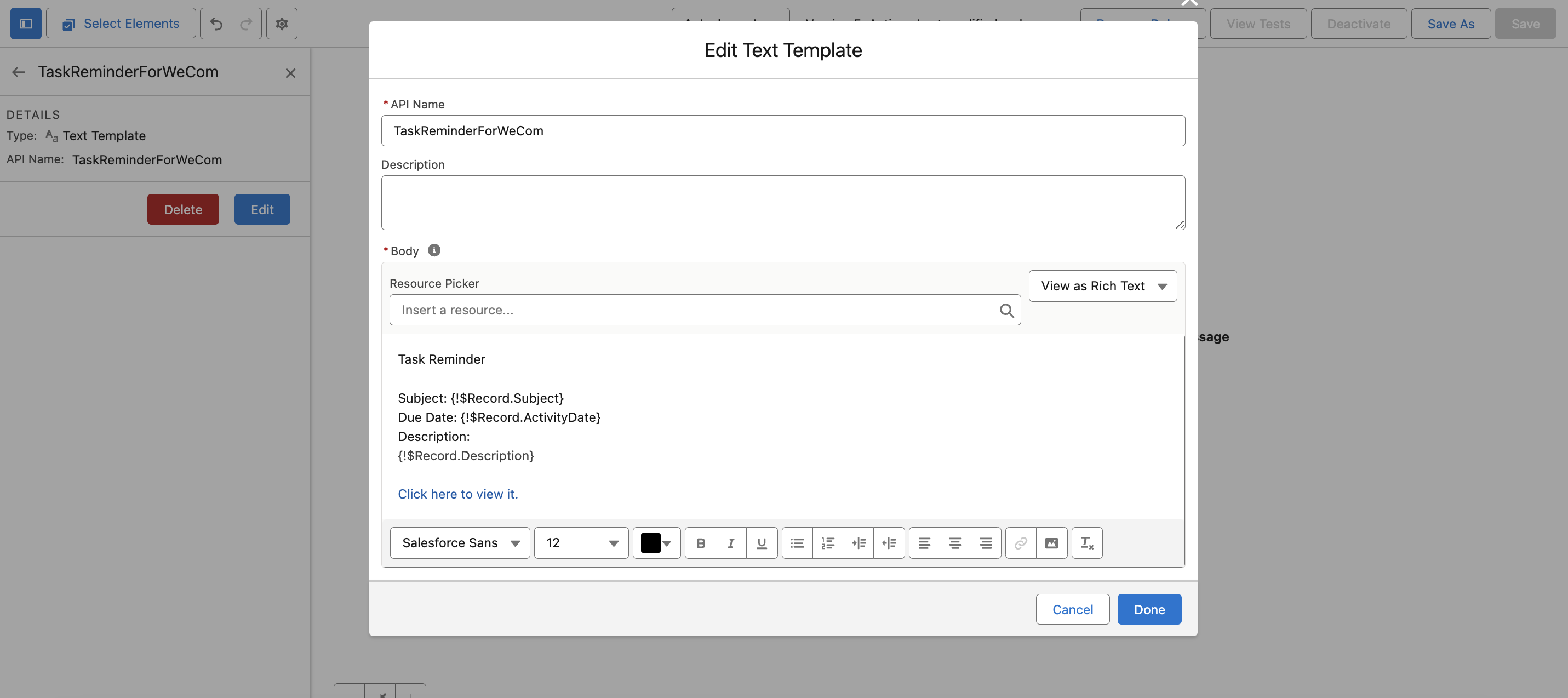
Task: Click the greyed Save button
Action: [x=1525, y=24]
